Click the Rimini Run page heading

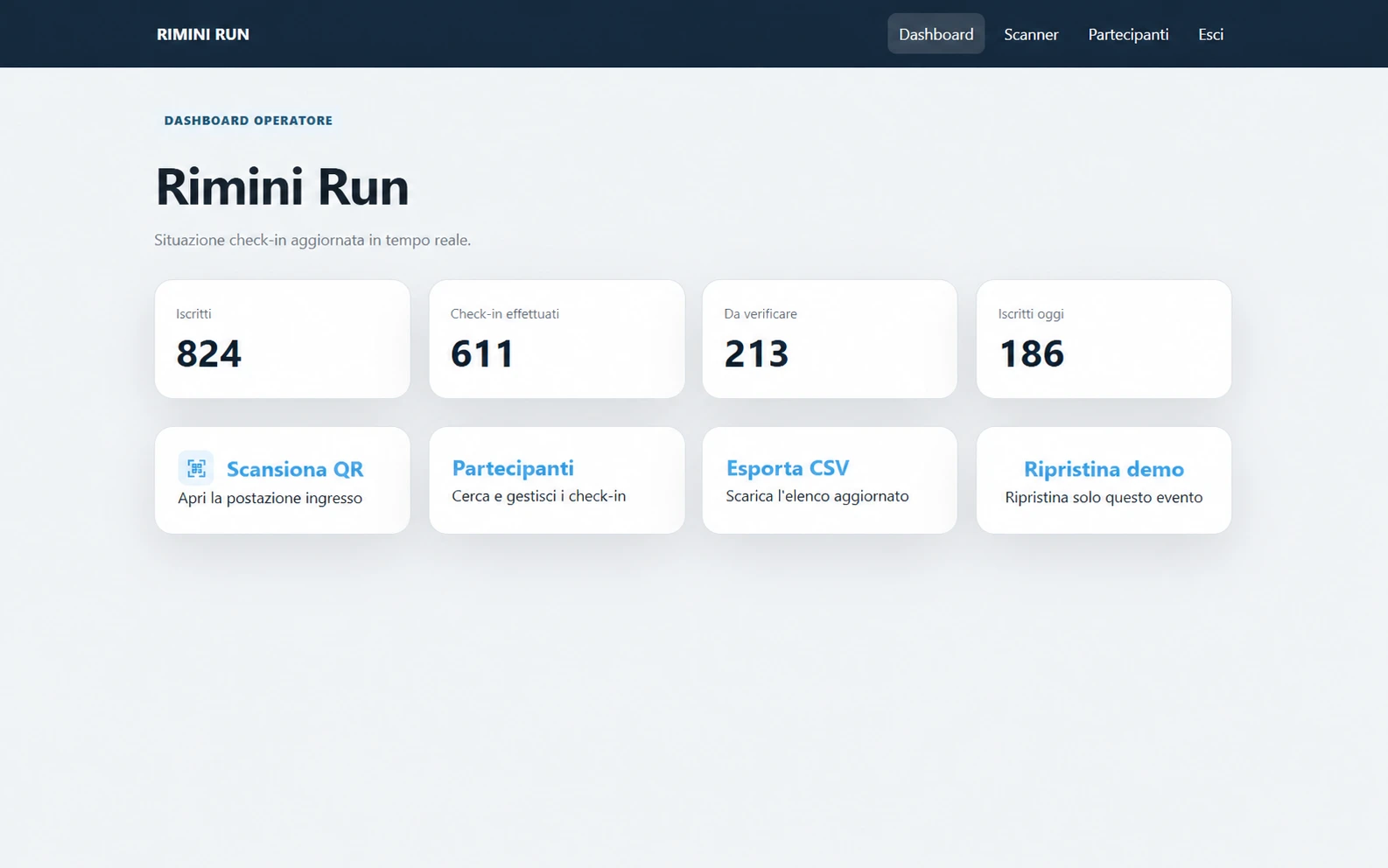(282, 186)
